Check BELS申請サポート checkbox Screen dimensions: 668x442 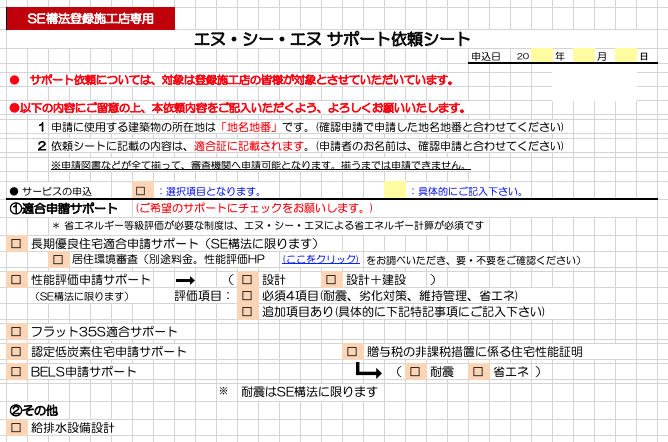(16, 372)
